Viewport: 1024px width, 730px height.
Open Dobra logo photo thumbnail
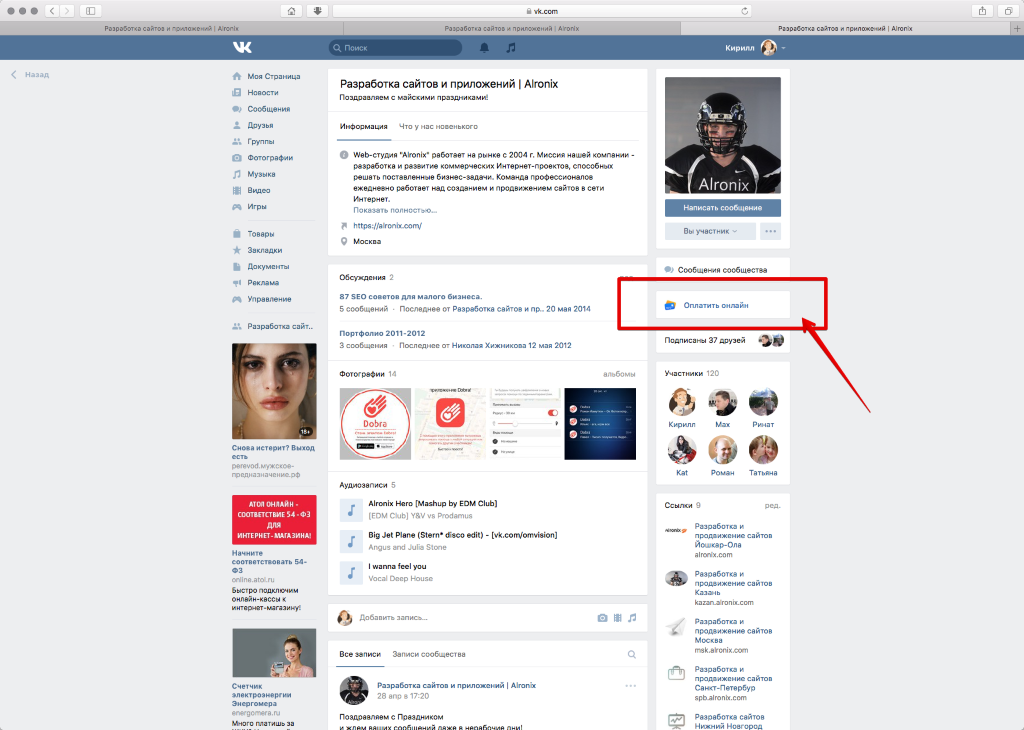[x=375, y=424]
